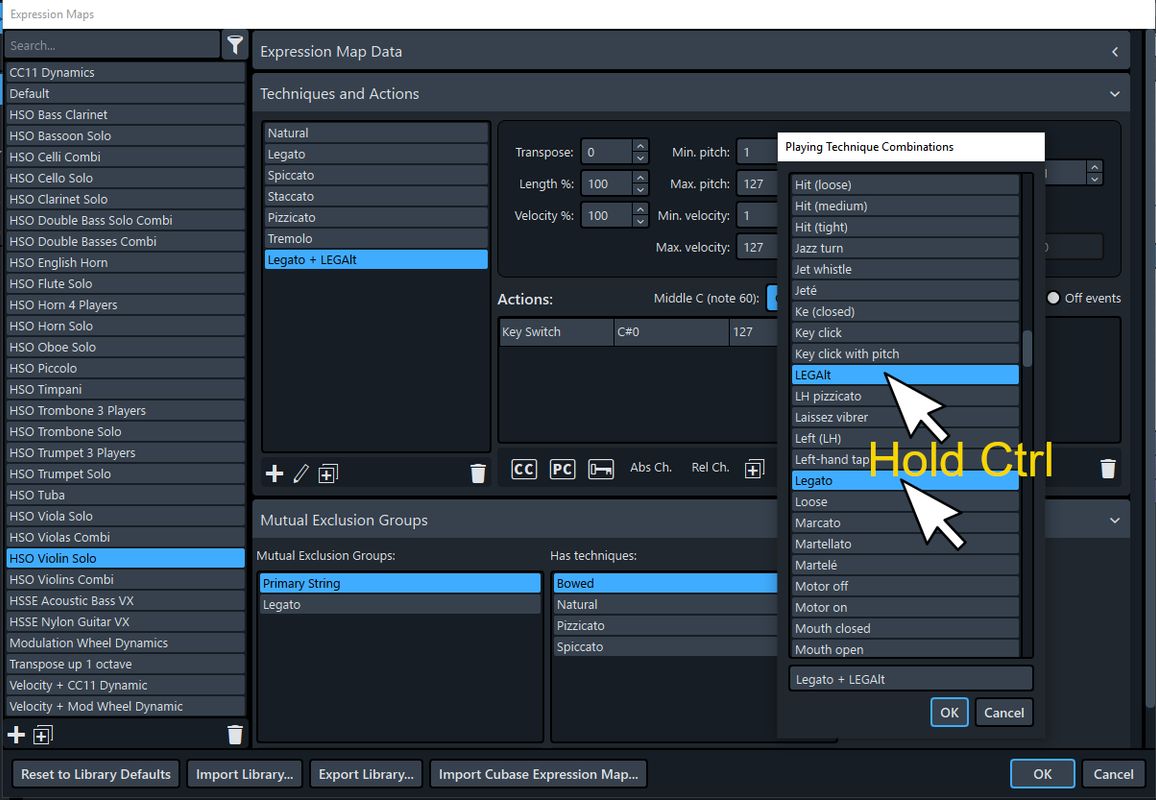Duplicate the selected action
Image resolution: width=1156 pixels, height=800 pixels.
pyautogui.click(x=754, y=469)
